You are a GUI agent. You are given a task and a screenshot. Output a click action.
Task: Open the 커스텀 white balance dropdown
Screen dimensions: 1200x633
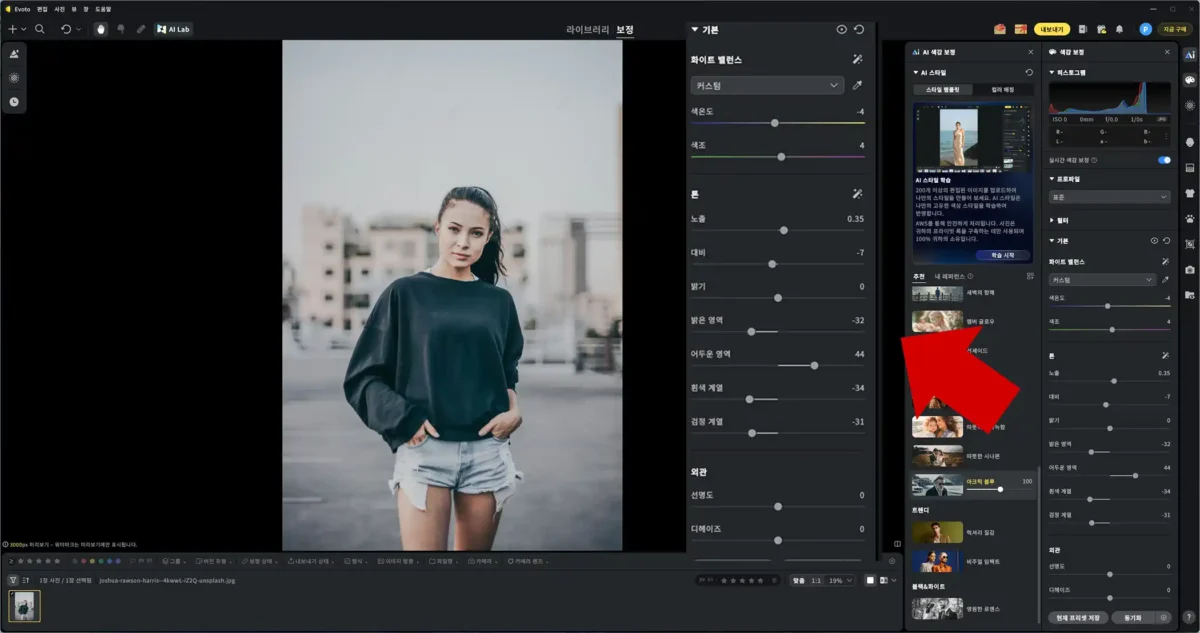(x=767, y=86)
